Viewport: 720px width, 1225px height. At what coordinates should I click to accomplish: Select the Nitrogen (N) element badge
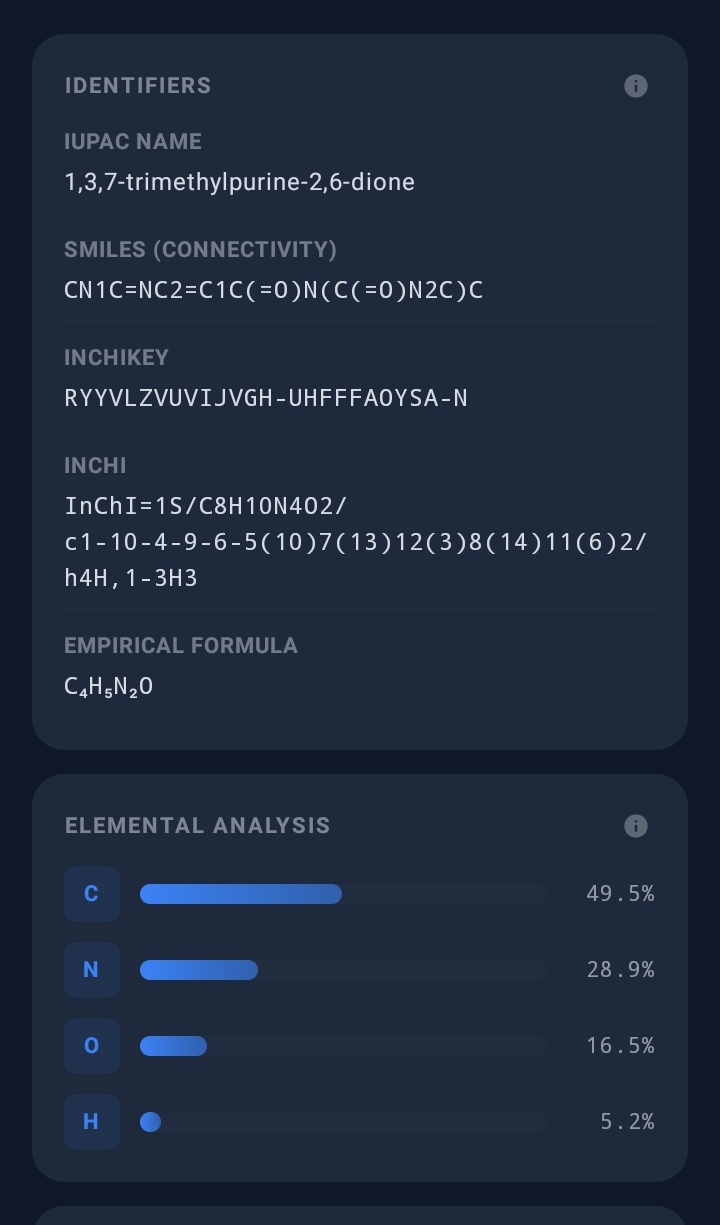(91, 970)
